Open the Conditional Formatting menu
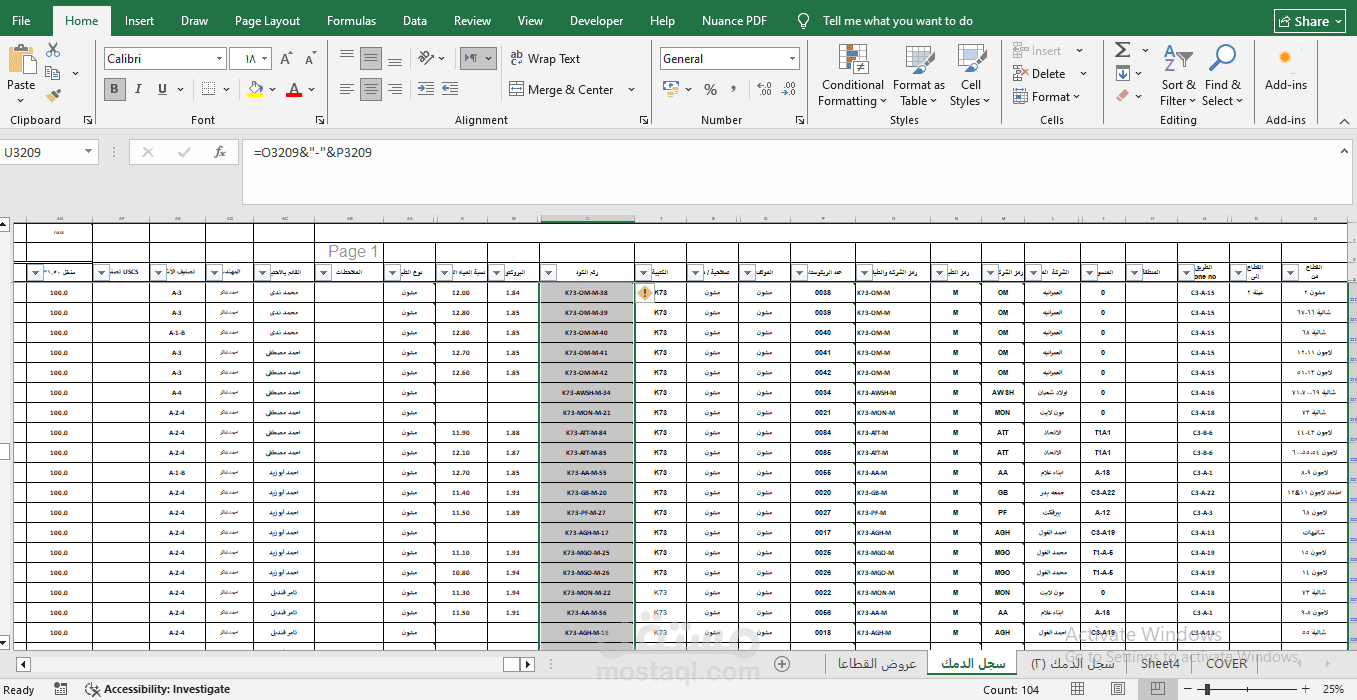This screenshot has height=700, width=1357. (x=852, y=76)
